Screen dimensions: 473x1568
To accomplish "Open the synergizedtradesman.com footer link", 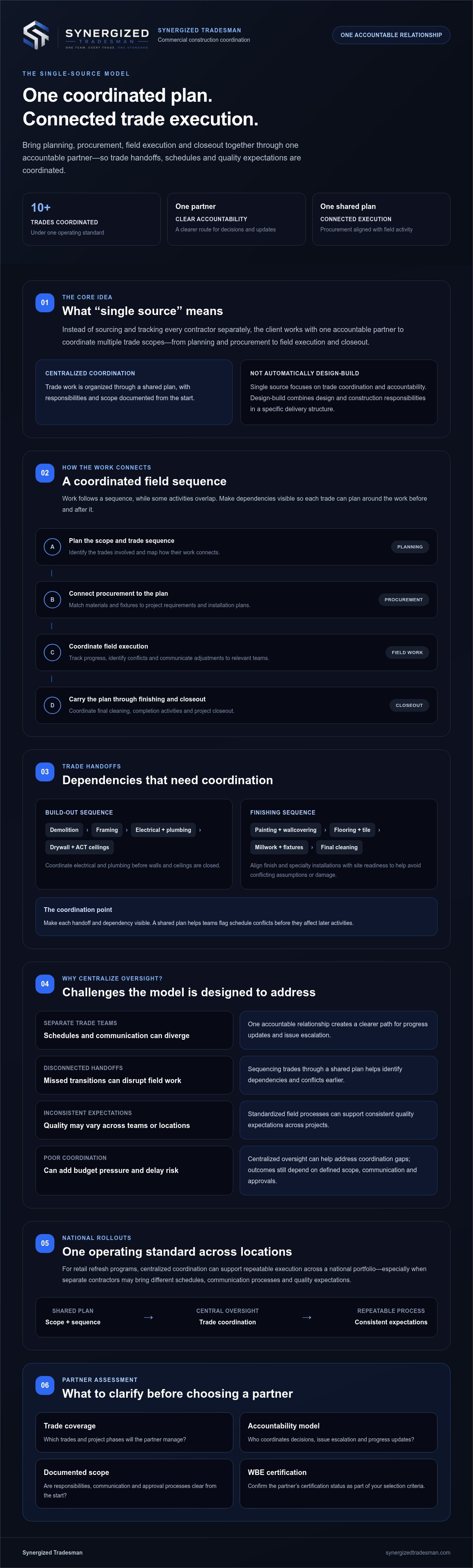I will [x=417, y=1552].
